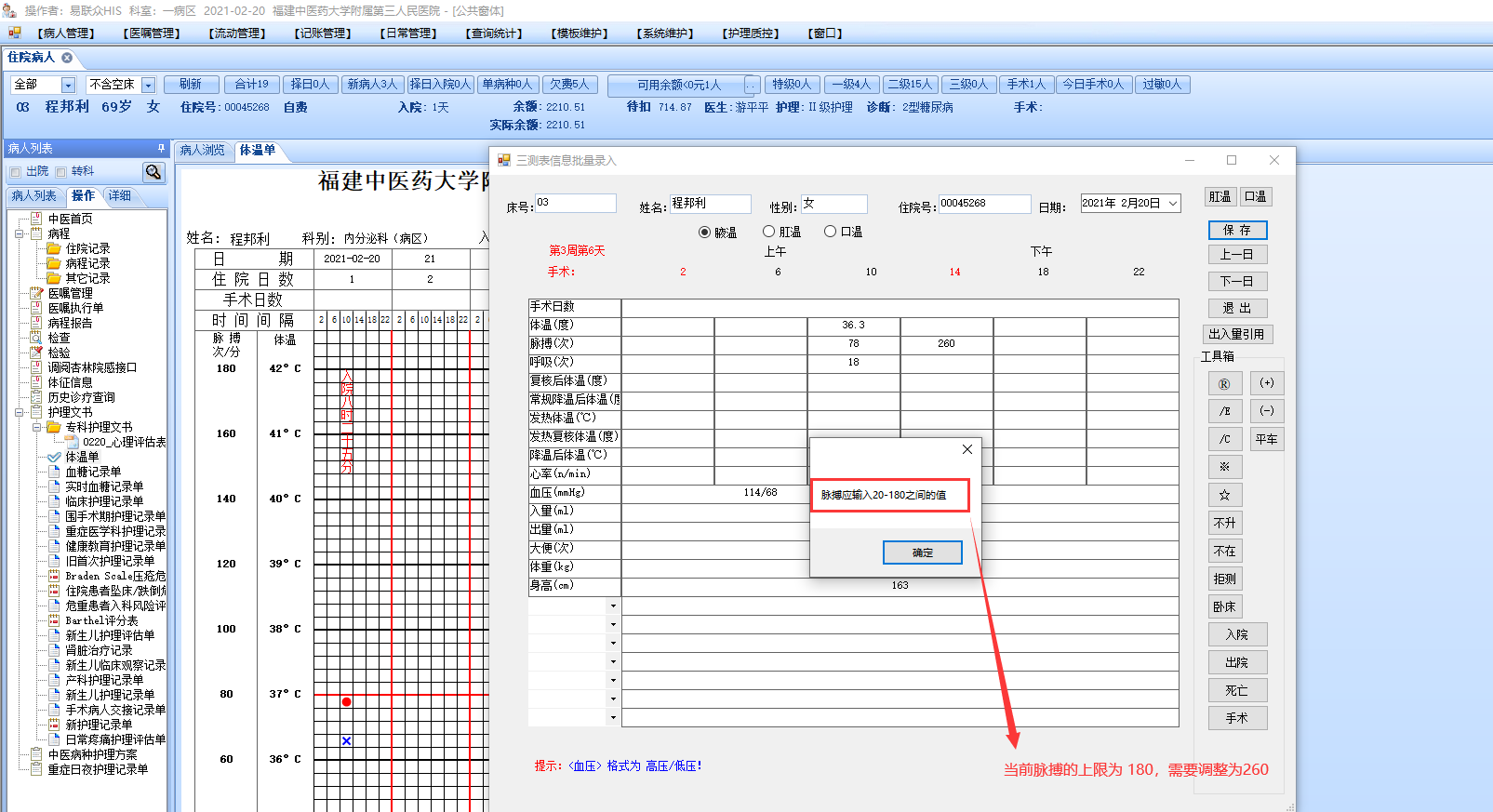
Task: Open 中医首页 document icon in tree
Action: pyautogui.click(x=36, y=219)
